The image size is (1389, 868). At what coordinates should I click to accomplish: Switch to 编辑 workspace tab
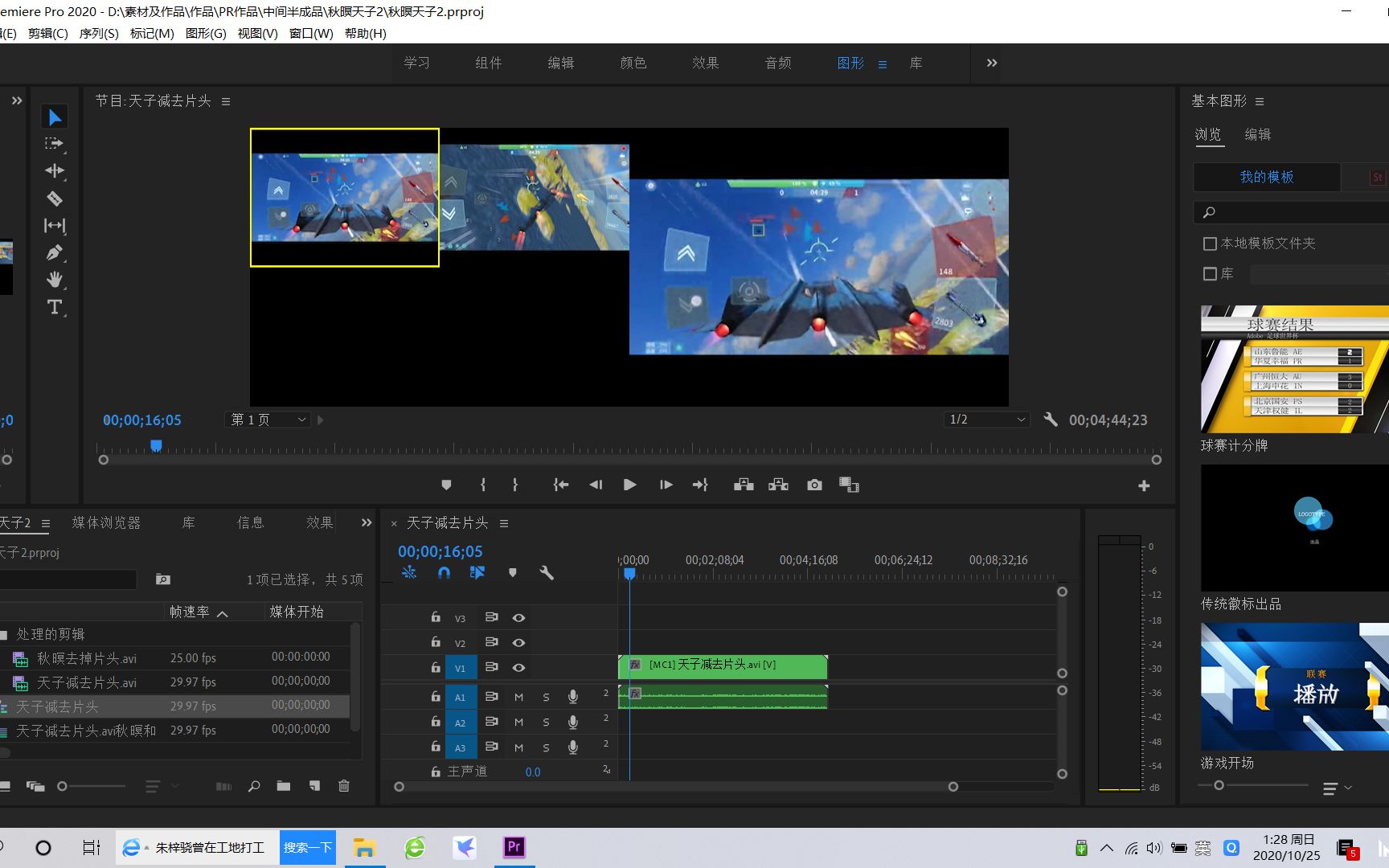click(561, 63)
